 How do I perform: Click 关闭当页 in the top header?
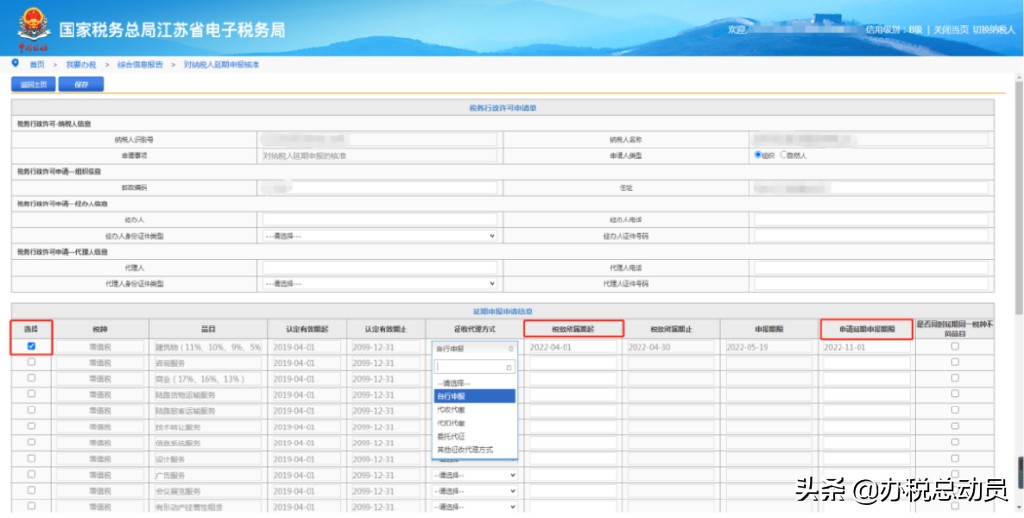pyautogui.click(x=950, y=30)
